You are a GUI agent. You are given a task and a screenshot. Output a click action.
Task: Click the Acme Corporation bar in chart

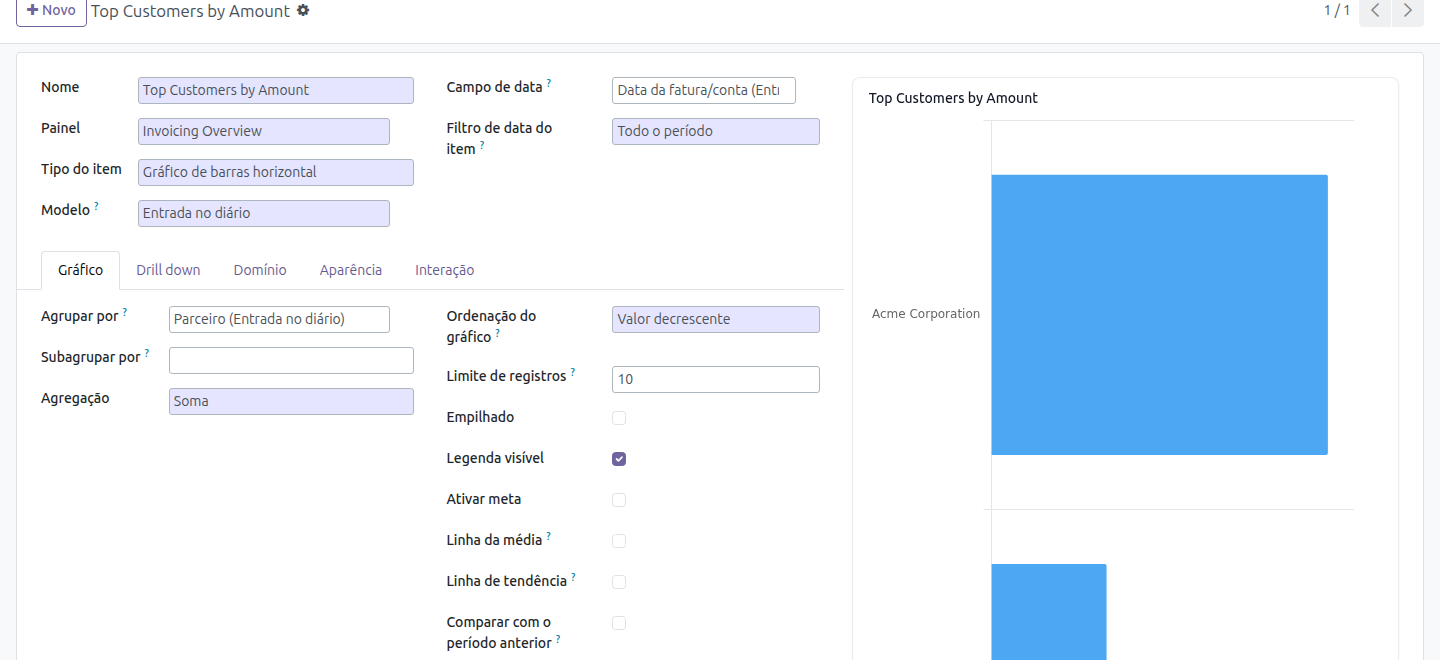(1160, 315)
